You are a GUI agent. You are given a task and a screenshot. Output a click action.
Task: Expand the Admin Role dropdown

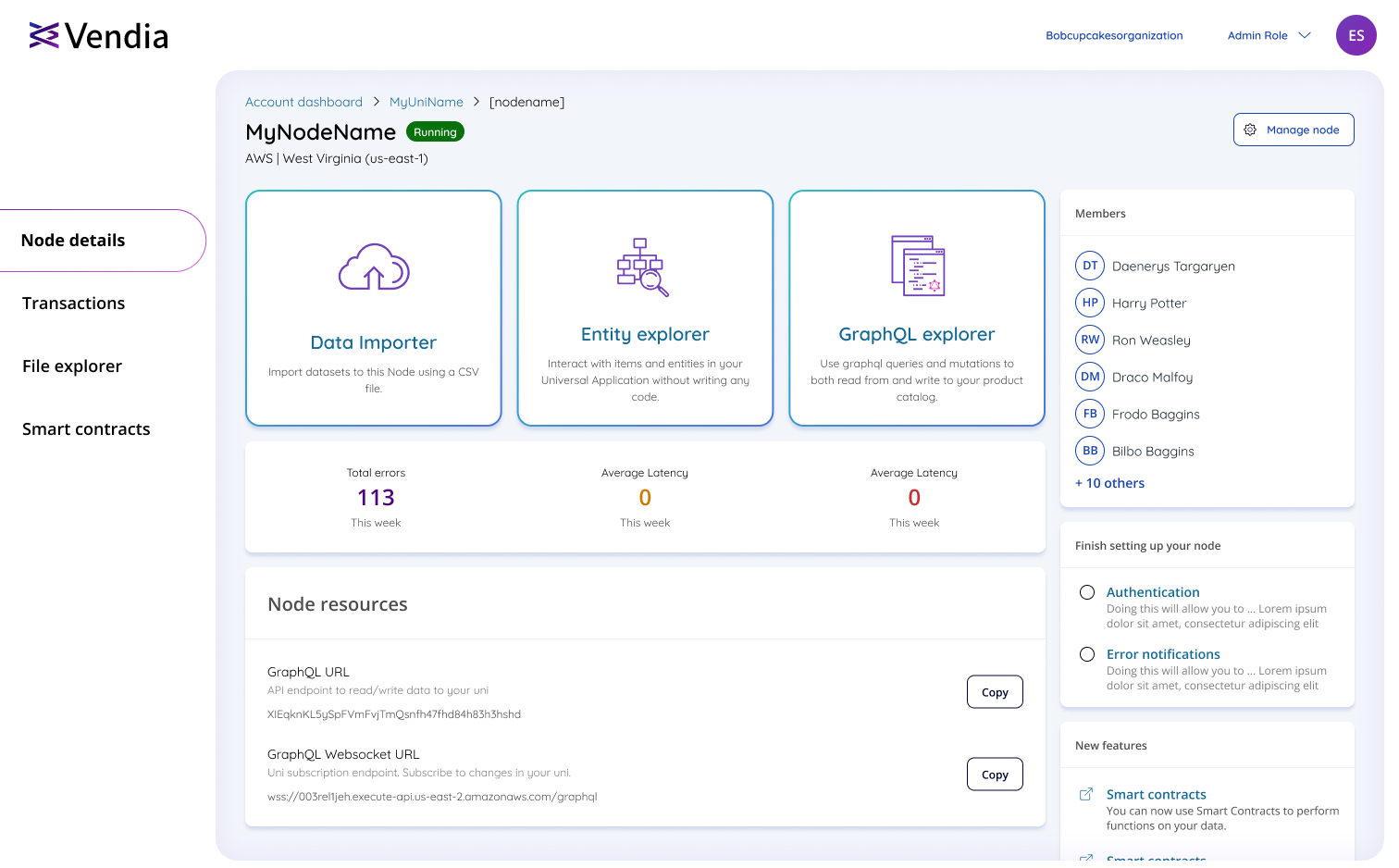1269,35
